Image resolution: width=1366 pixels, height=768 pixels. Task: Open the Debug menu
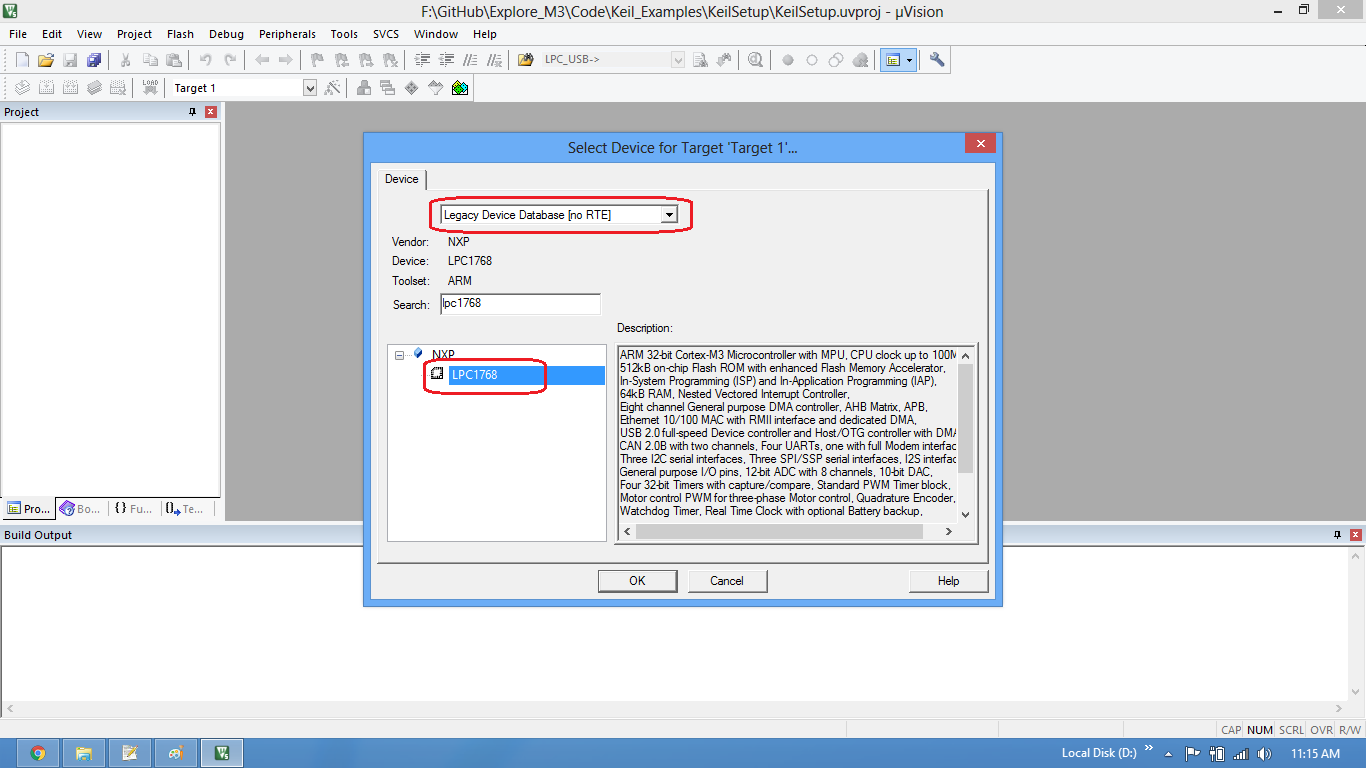pos(226,34)
